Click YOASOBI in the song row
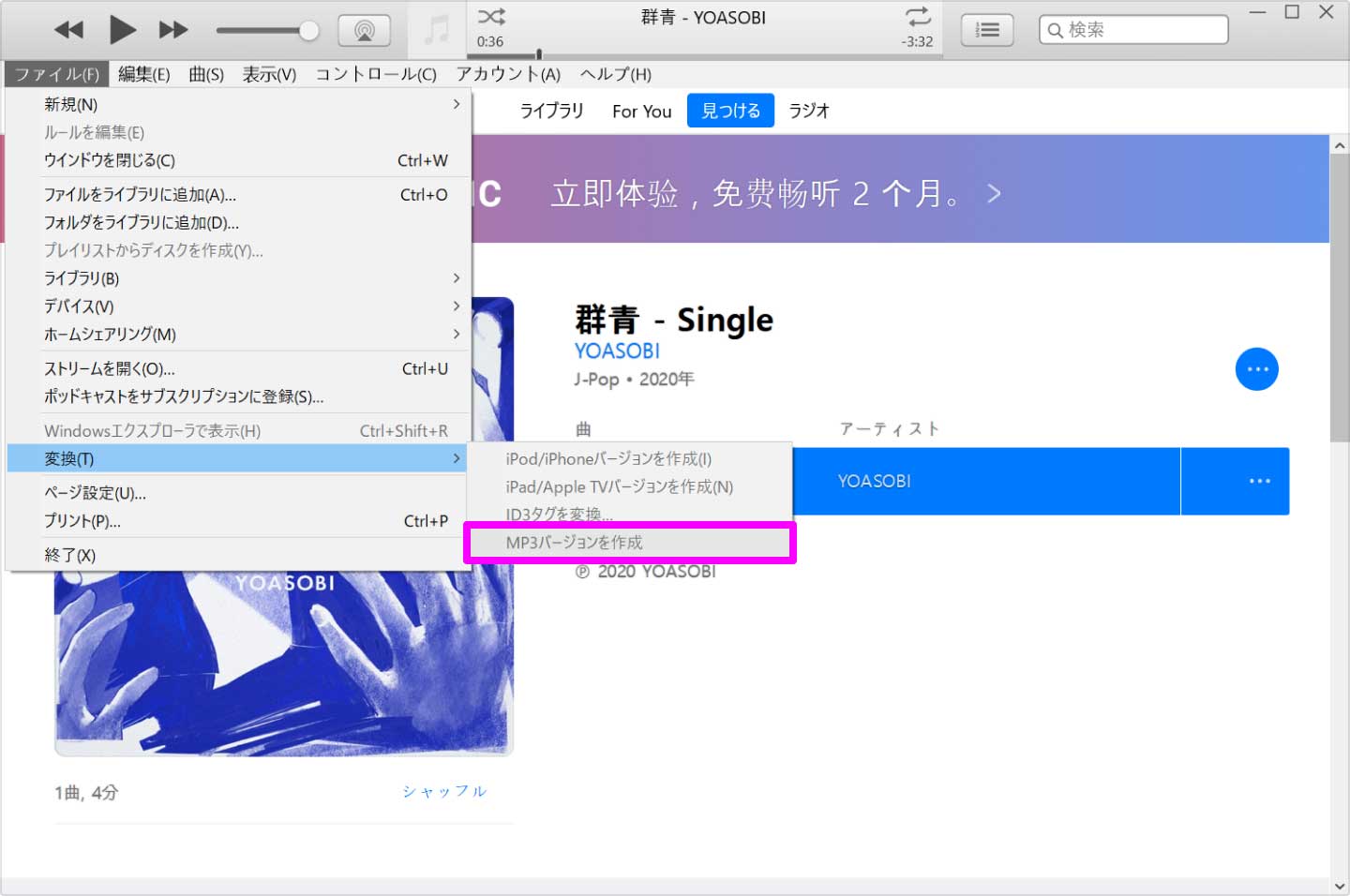 click(x=874, y=482)
